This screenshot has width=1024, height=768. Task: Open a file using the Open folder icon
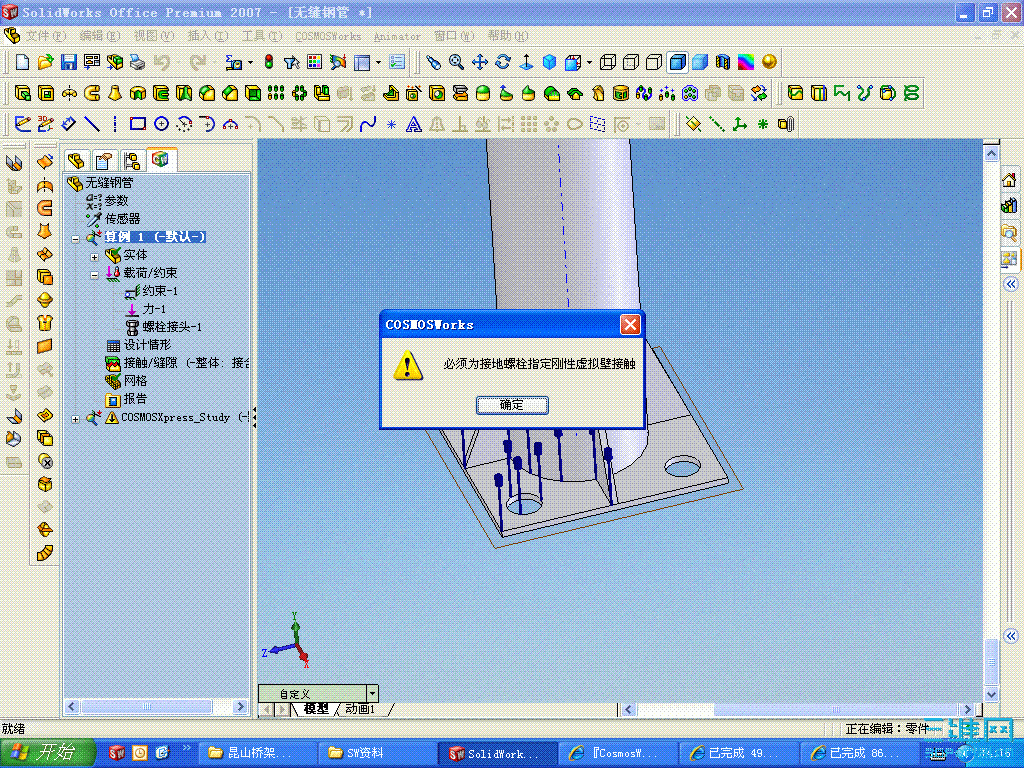pyautogui.click(x=45, y=62)
